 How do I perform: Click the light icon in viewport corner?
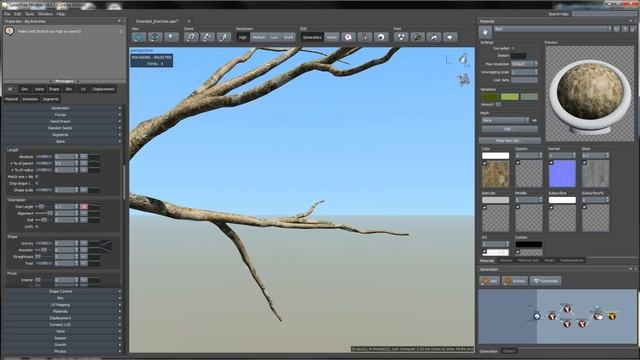[464, 60]
